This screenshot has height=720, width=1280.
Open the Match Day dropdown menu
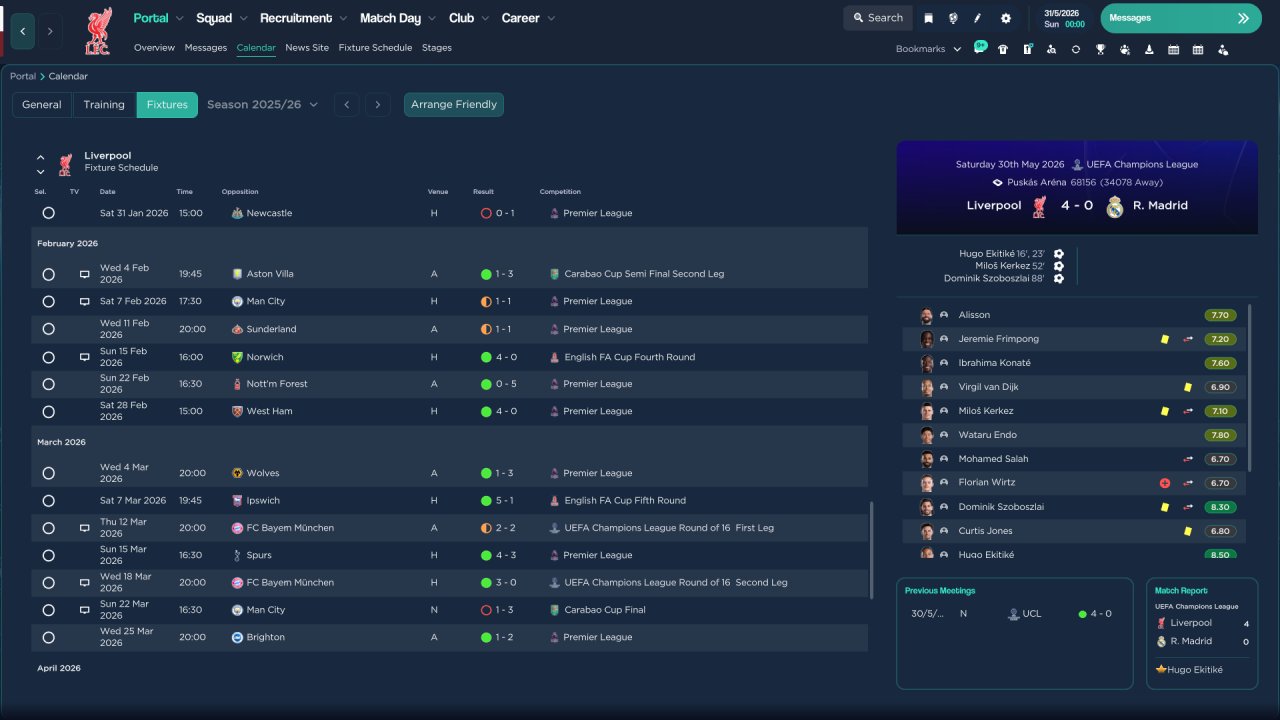tap(398, 18)
